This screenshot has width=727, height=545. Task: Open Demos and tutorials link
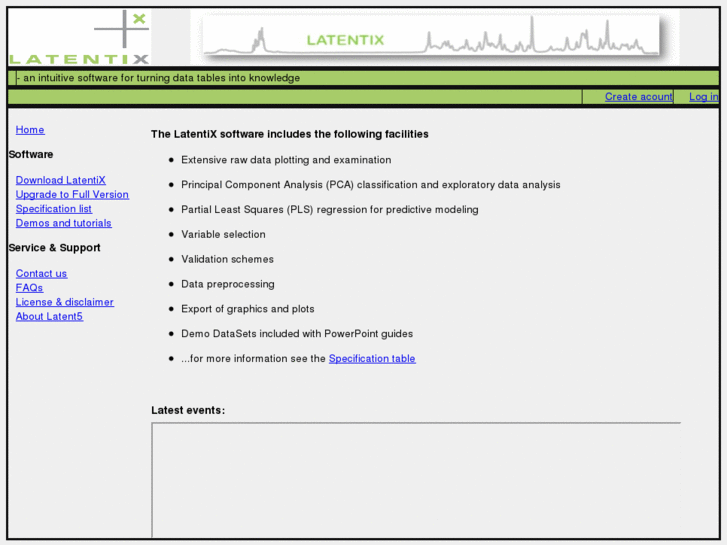tap(64, 223)
